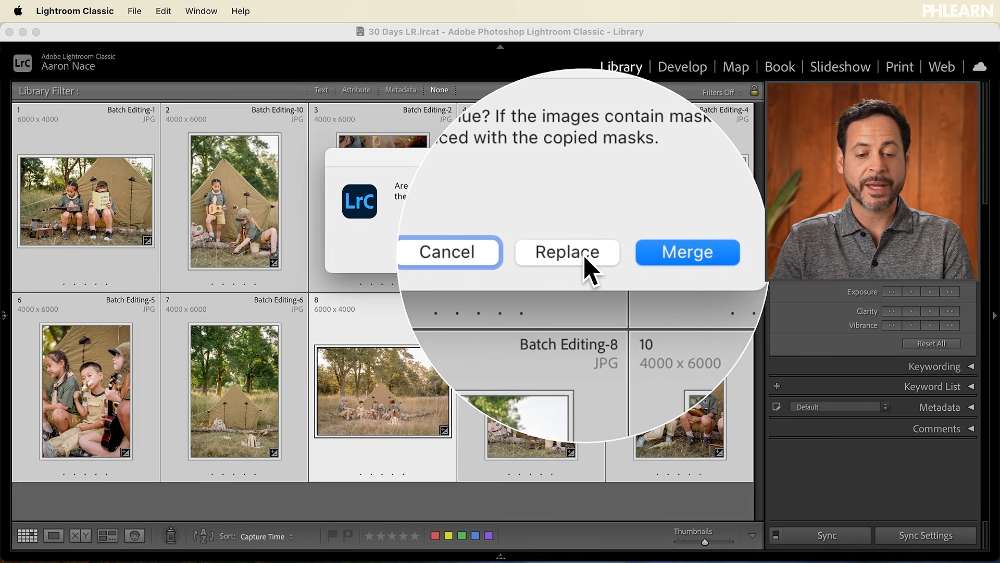Image resolution: width=1000 pixels, height=563 pixels.
Task: Open the Edit menu
Action: coord(163,11)
